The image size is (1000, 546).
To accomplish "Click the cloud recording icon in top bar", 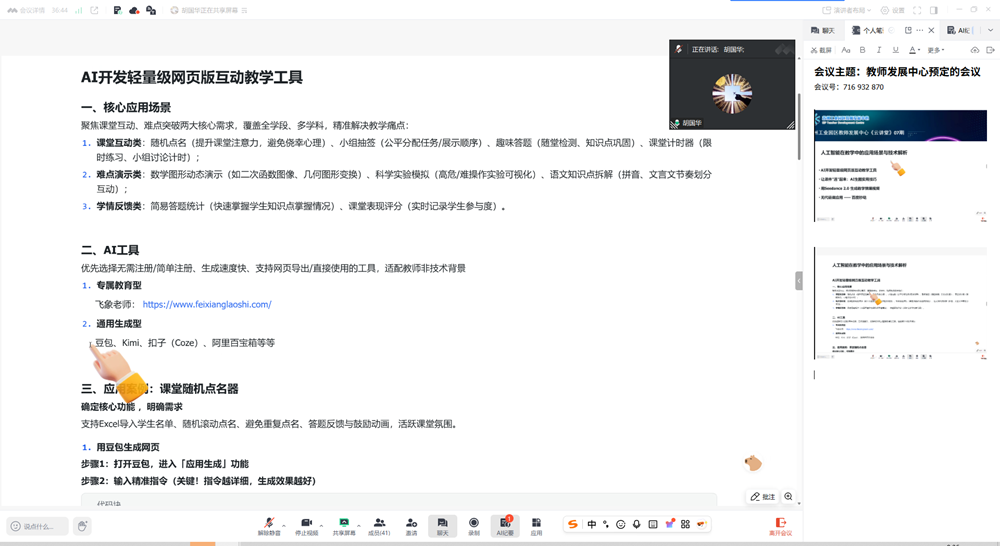I will tap(134, 10).
